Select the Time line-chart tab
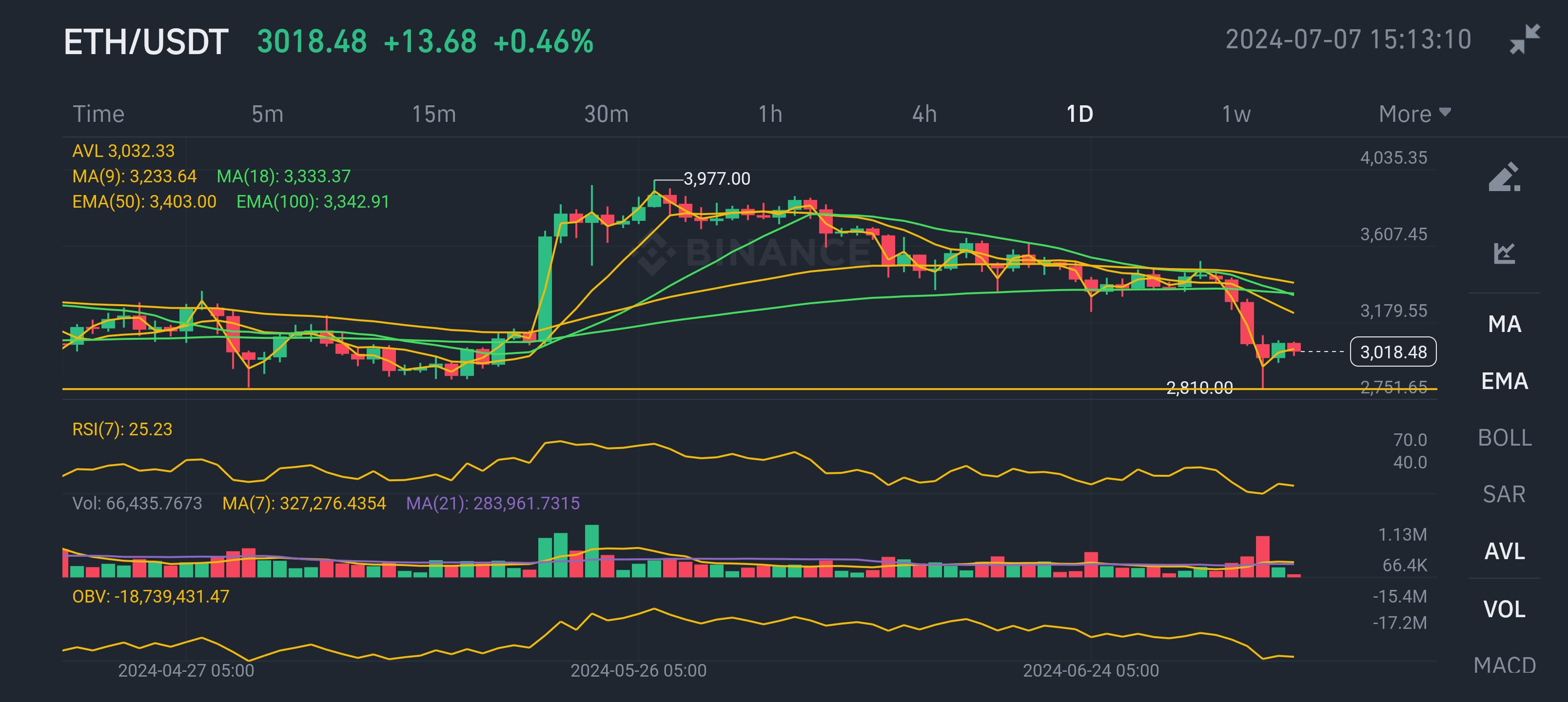 click(98, 114)
